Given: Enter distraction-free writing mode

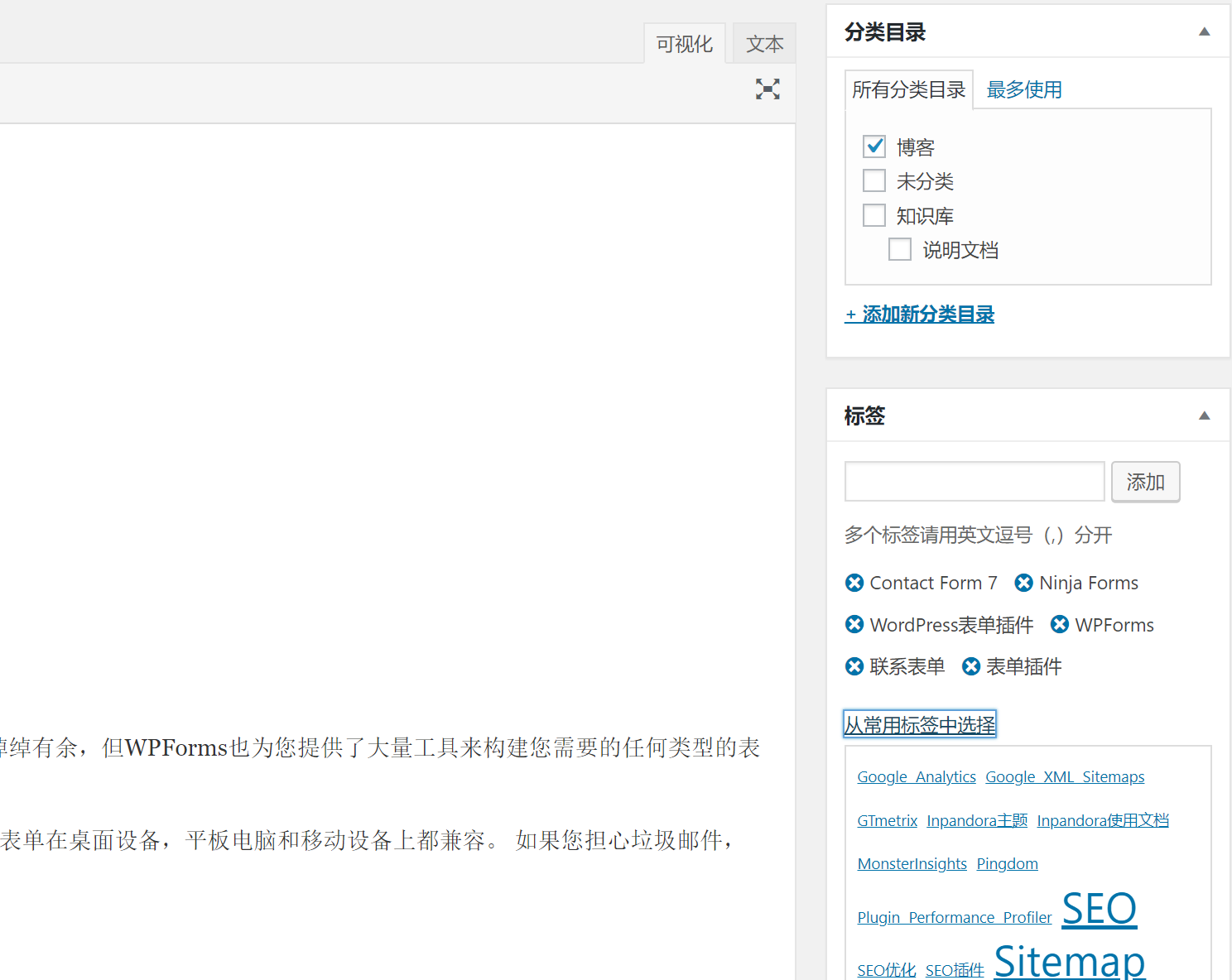Looking at the screenshot, I should (x=768, y=89).
